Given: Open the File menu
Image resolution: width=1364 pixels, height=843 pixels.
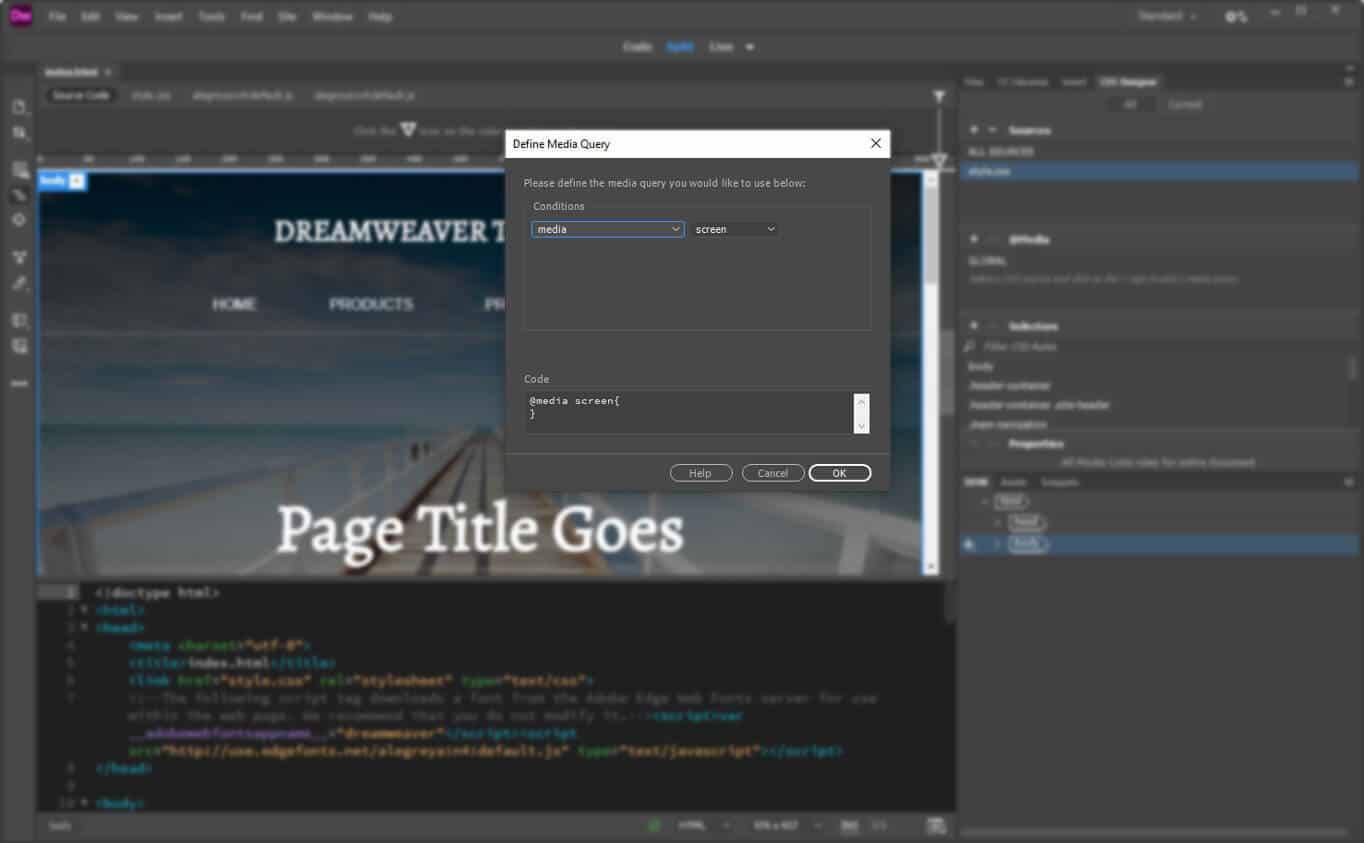Looking at the screenshot, I should pyautogui.click(x=57, y=17).
